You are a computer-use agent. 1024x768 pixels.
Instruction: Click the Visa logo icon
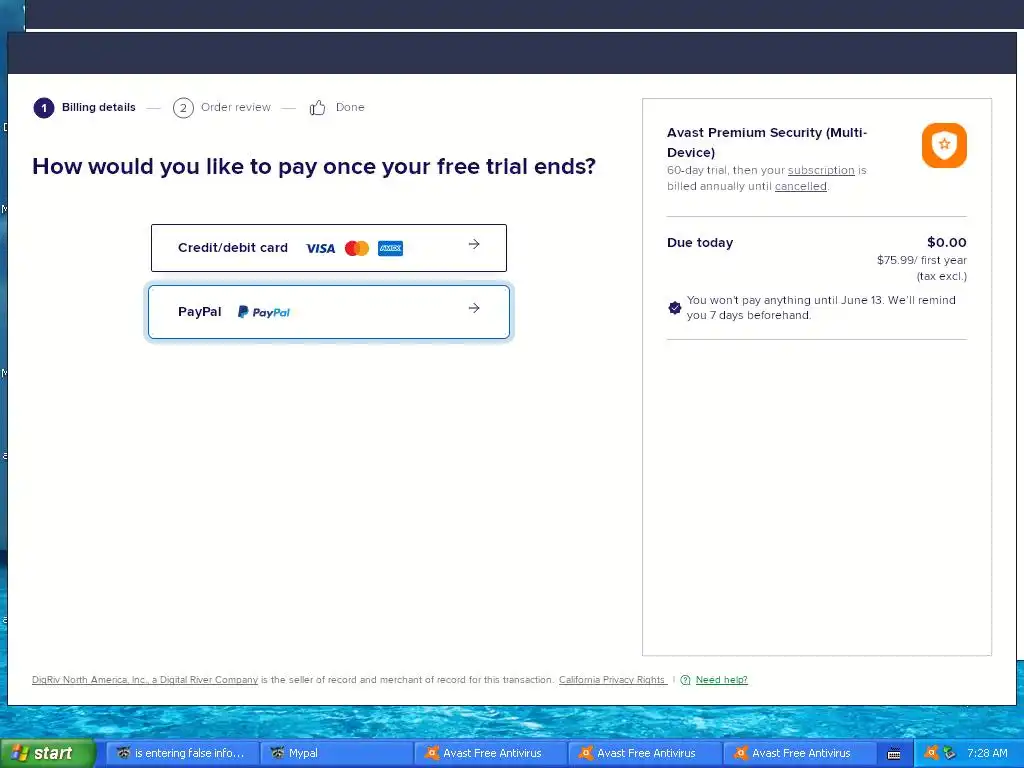[x=320, y=248]
